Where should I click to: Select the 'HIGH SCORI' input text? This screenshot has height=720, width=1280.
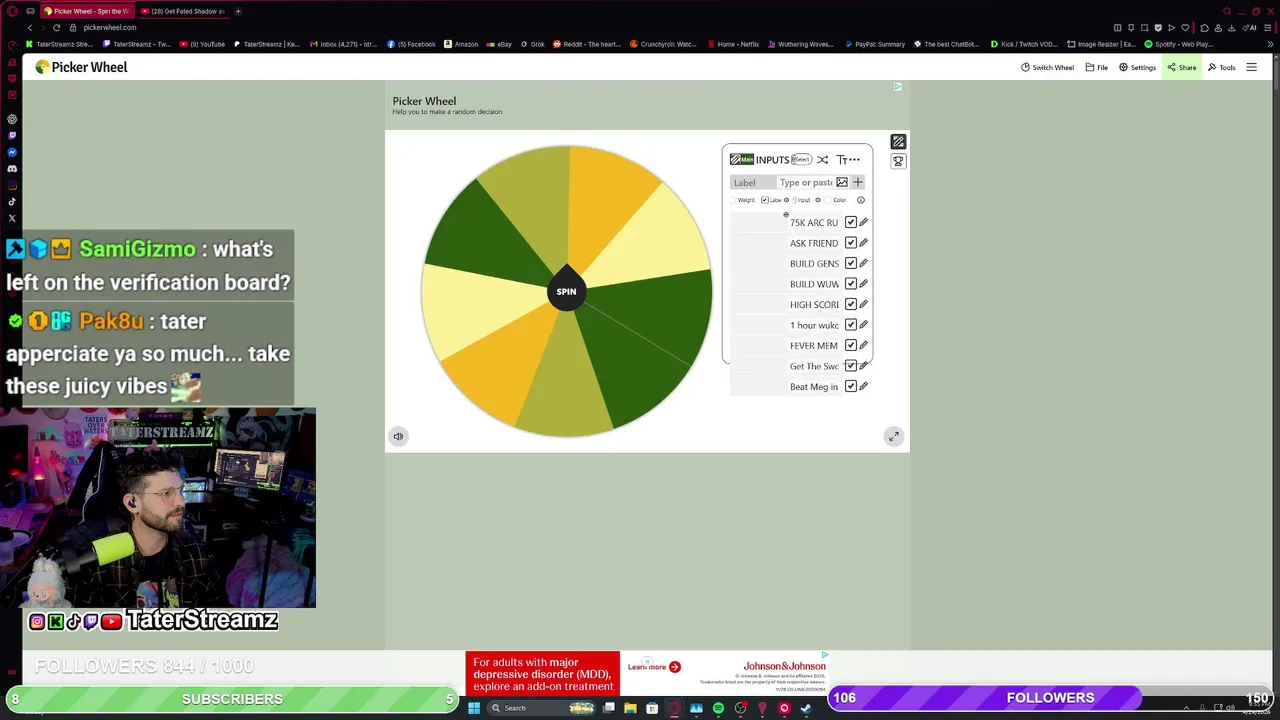814,305
